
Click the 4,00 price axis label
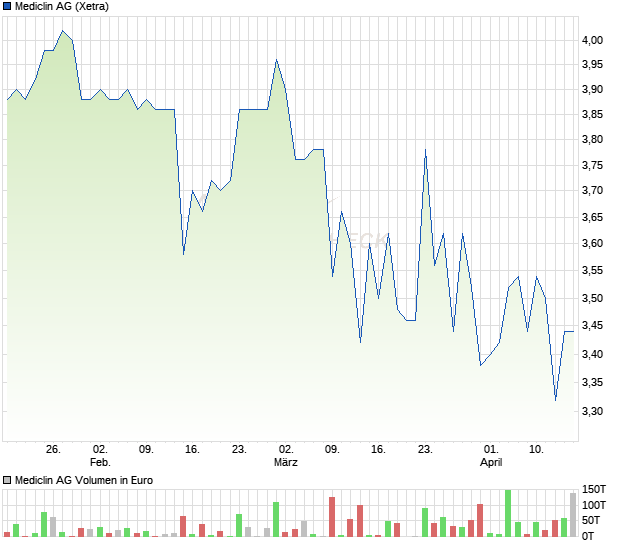592,40
